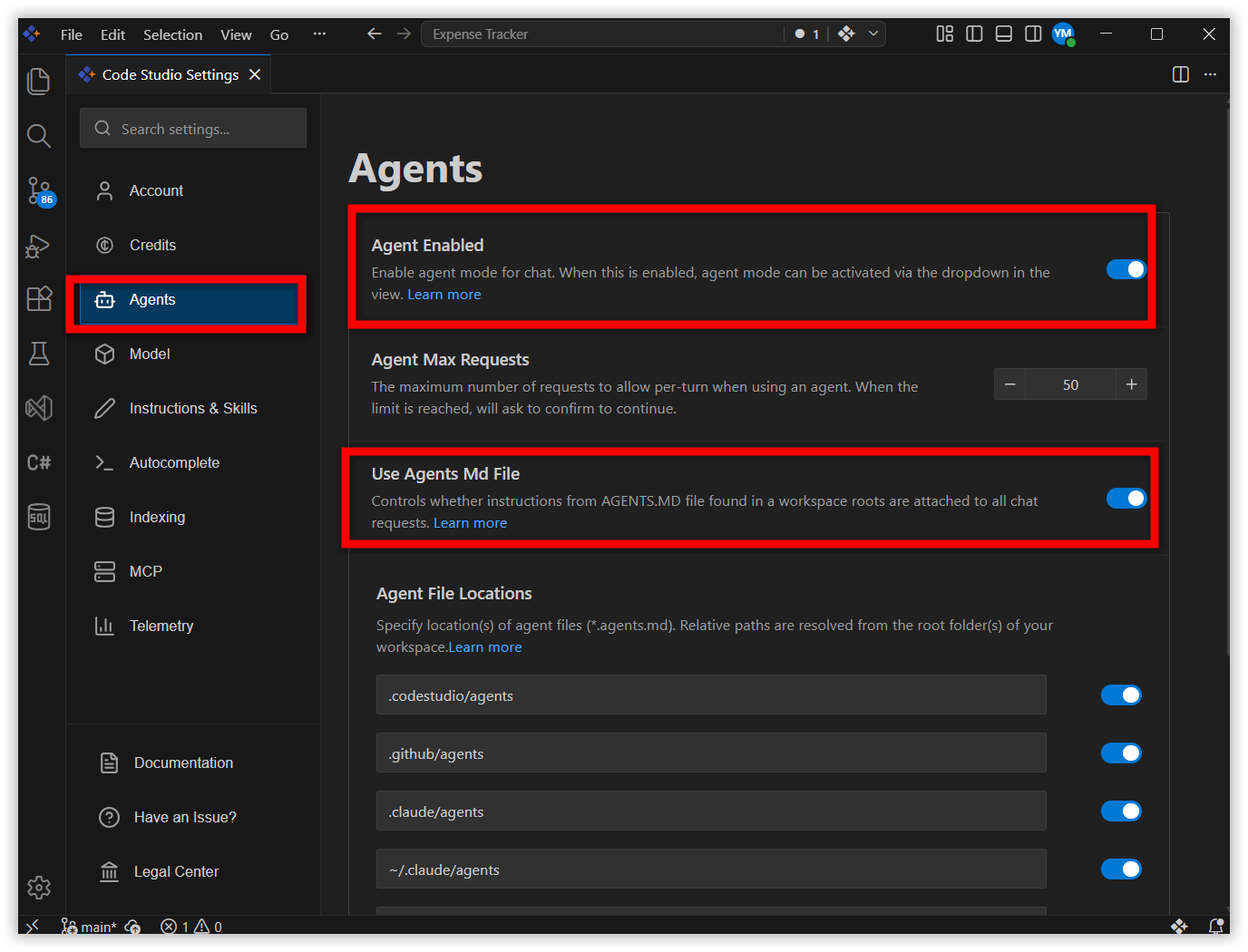Screen dimensions: 1248x952
Task: Click Learn more under Agent File Locations
Action: pyautogui.click(x=485, y=647)
